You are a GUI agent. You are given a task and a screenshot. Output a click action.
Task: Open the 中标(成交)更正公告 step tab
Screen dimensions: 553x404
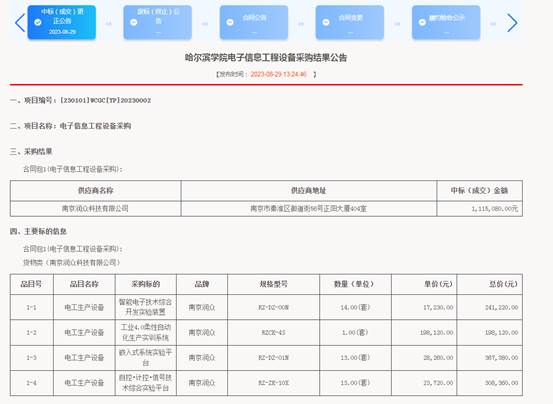click(x=62, y=22)
